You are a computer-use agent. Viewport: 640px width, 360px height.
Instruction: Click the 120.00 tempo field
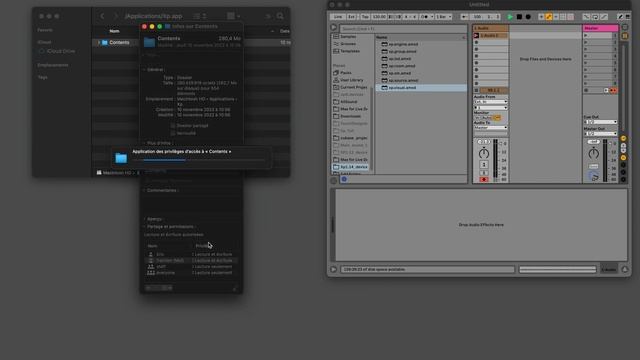pyautogui.click(x=378, y=17)
